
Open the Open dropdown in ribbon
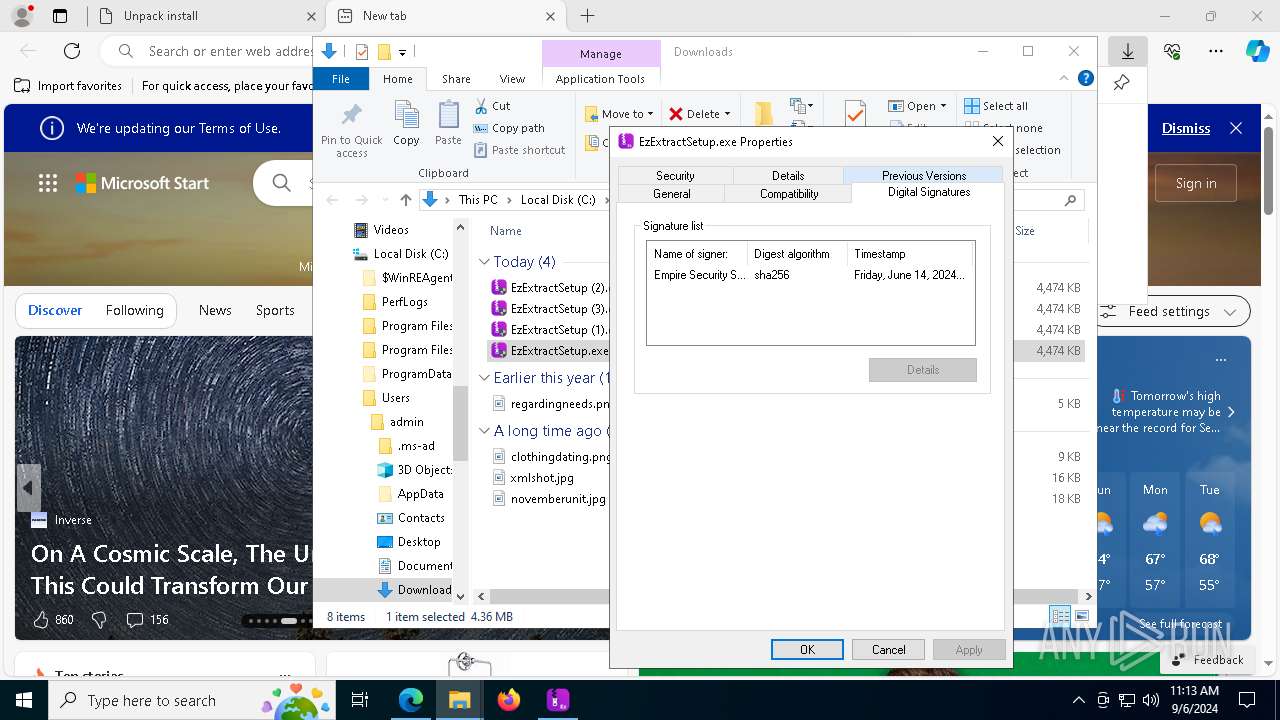(x=916, y=106)
